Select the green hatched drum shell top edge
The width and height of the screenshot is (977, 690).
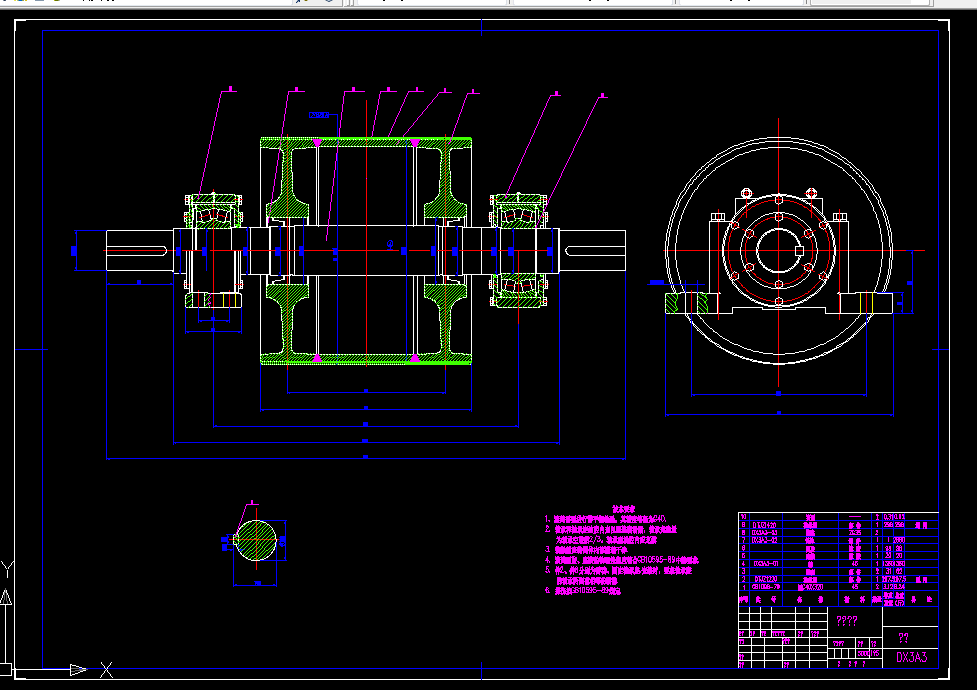tap(366, 143)
